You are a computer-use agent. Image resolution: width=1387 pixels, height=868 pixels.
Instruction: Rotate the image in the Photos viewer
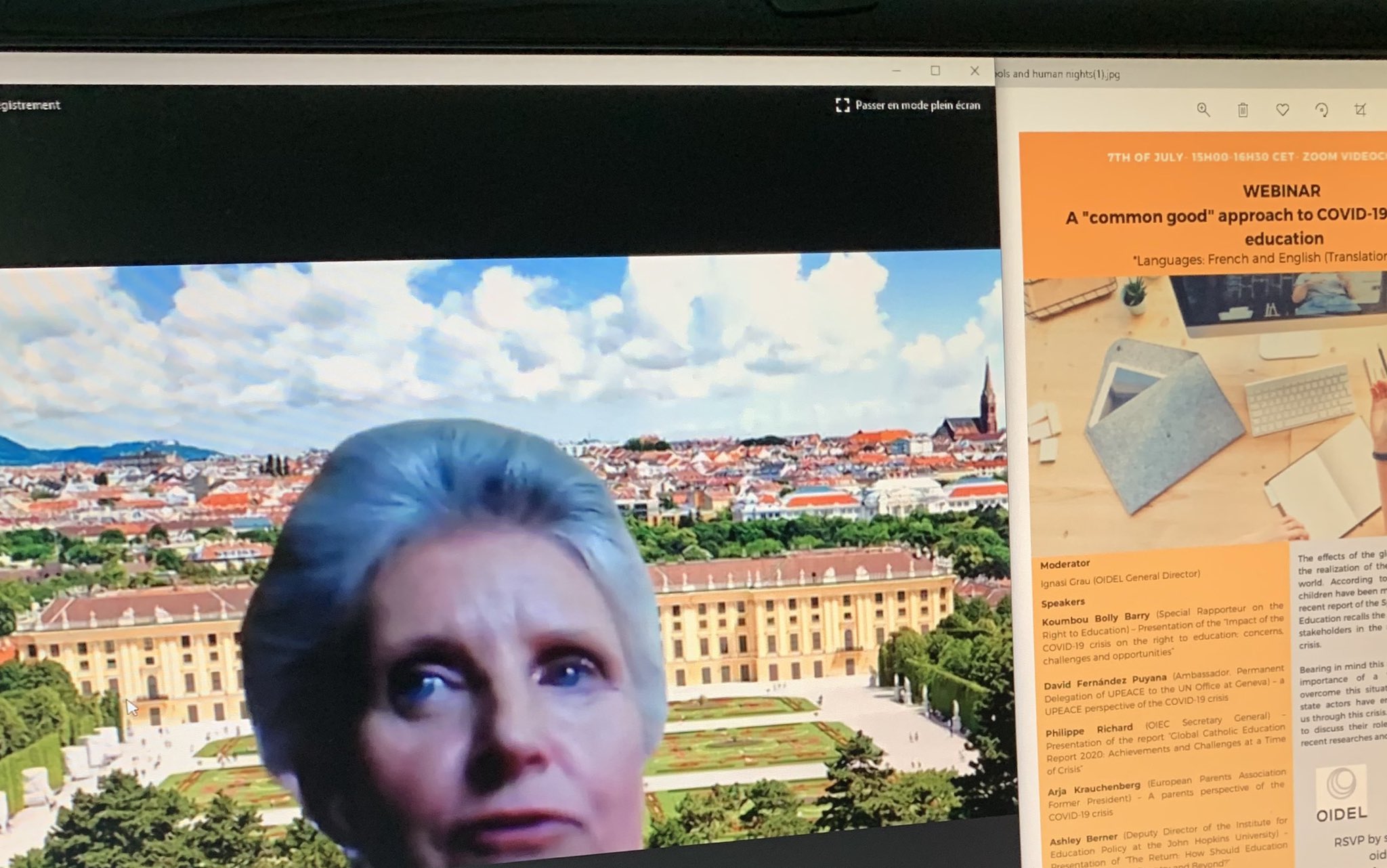pos(1321,110)
